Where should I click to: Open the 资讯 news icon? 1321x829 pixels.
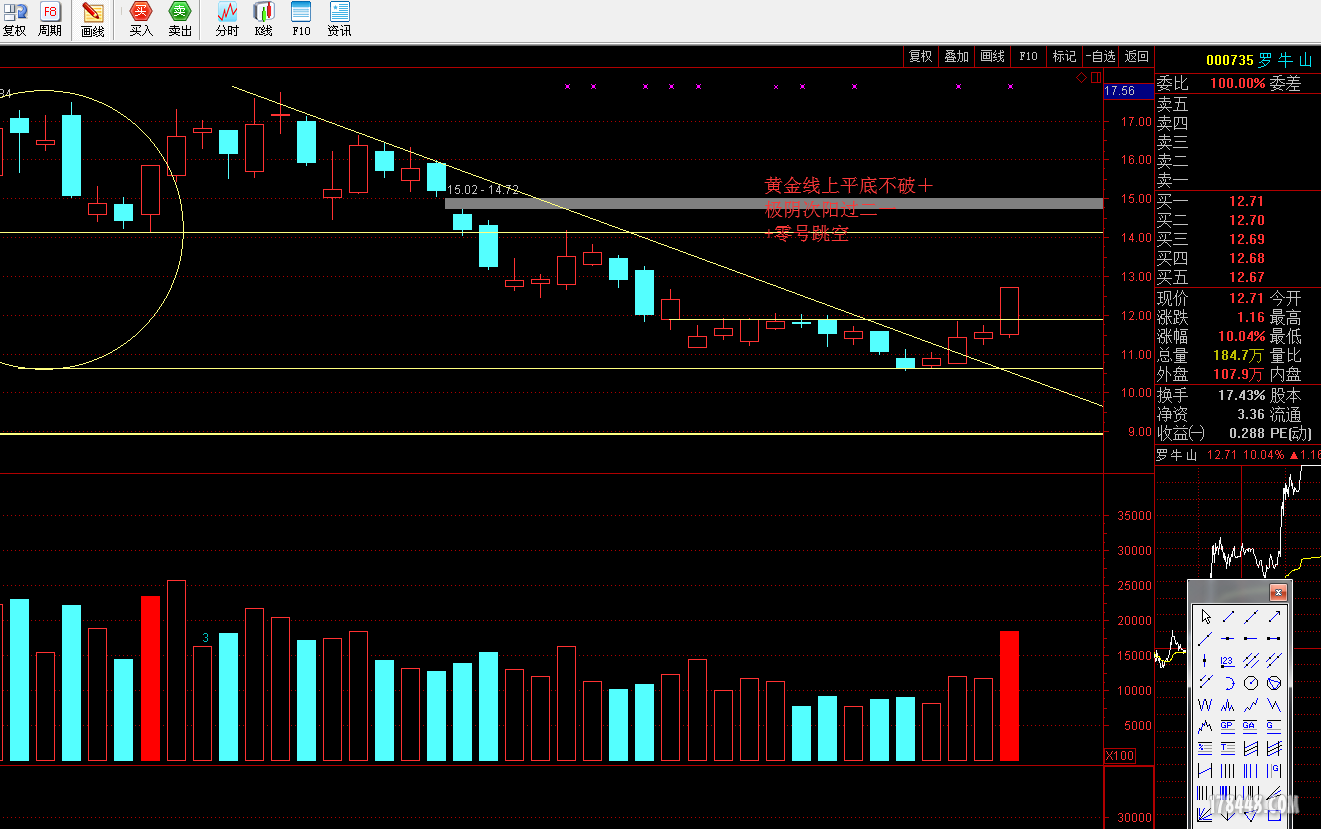tap(339, 19)
